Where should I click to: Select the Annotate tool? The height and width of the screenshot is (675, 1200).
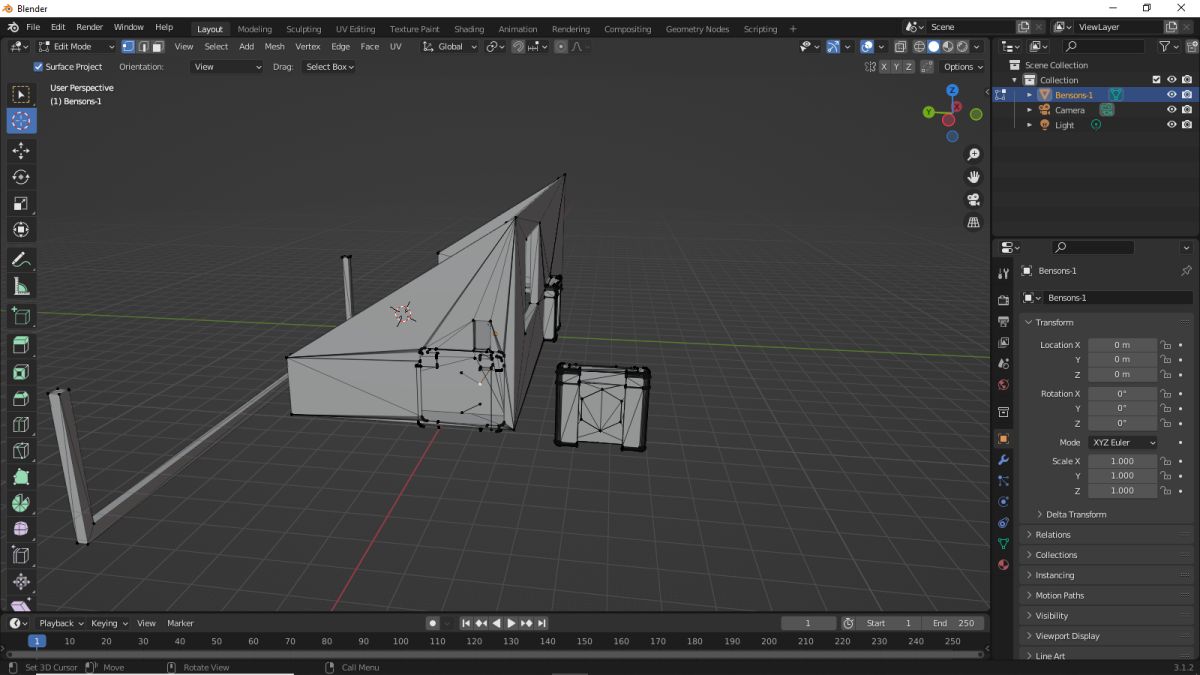pos(21,260)
